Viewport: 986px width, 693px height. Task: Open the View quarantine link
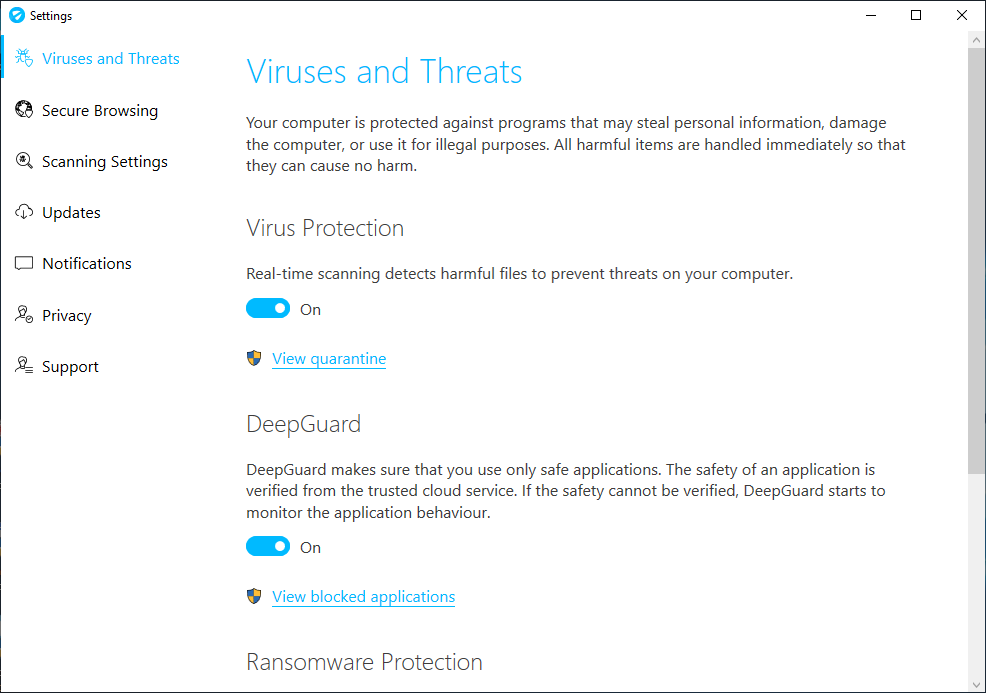coord(329,359)
